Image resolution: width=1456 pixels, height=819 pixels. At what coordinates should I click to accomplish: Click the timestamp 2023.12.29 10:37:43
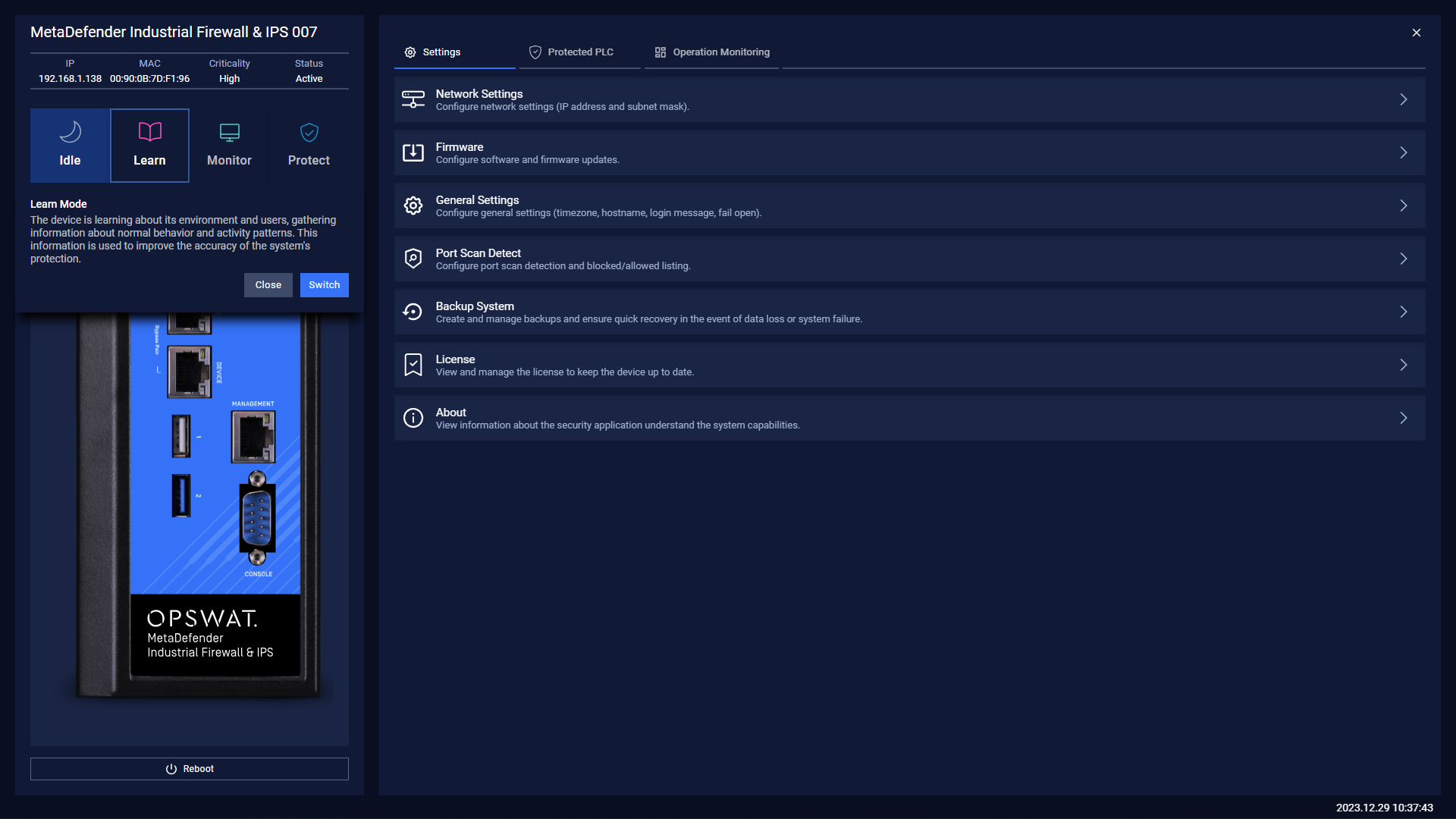point(1385,808)
